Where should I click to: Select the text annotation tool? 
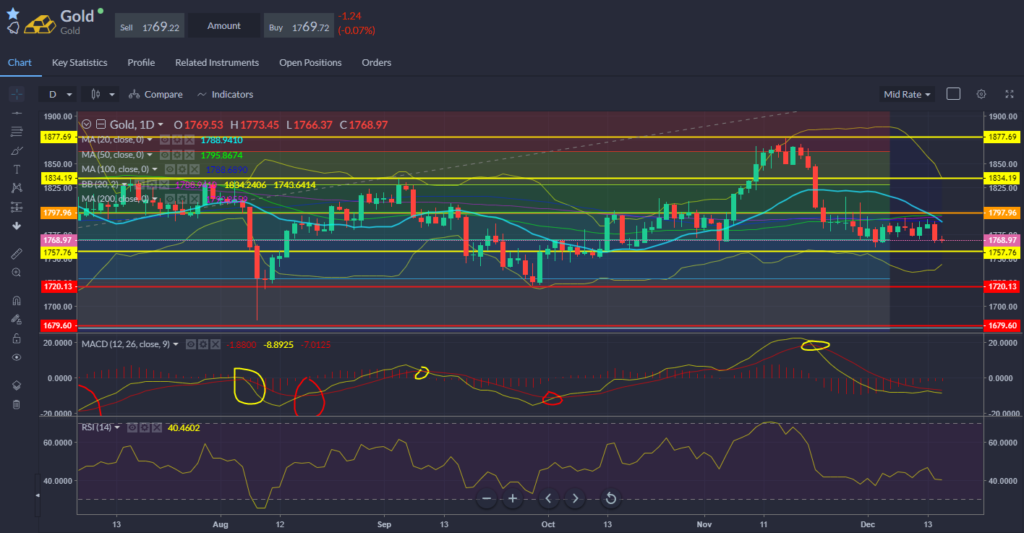(16, 169)
